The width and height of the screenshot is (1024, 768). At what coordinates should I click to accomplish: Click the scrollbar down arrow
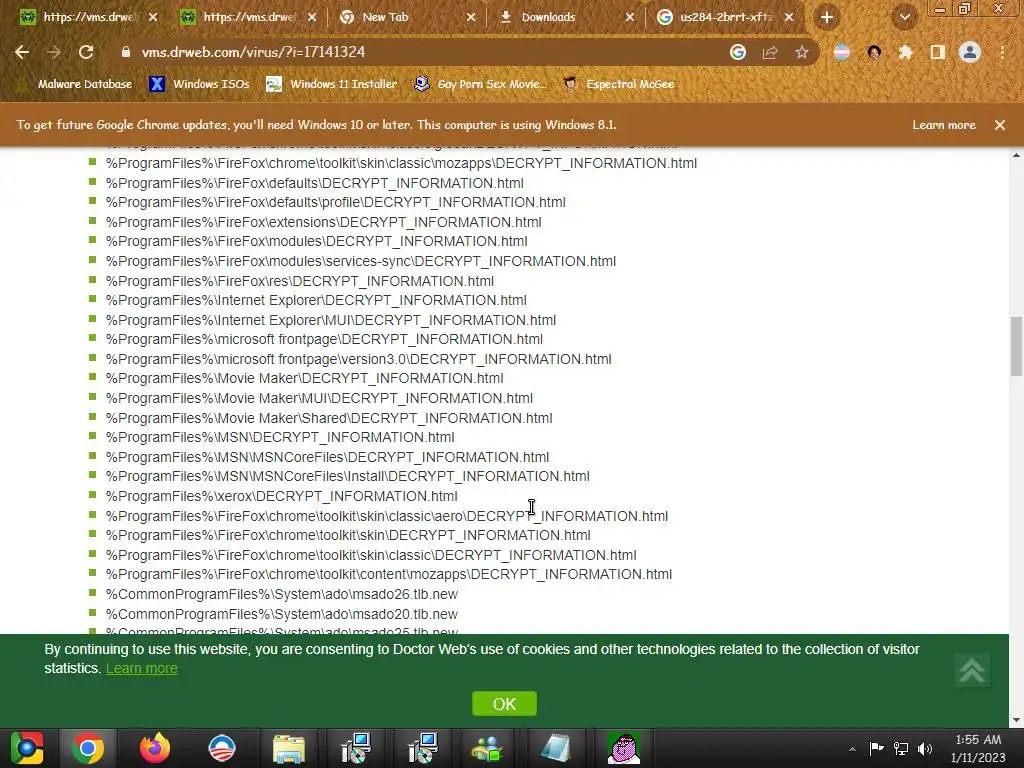pos(1016,720)
